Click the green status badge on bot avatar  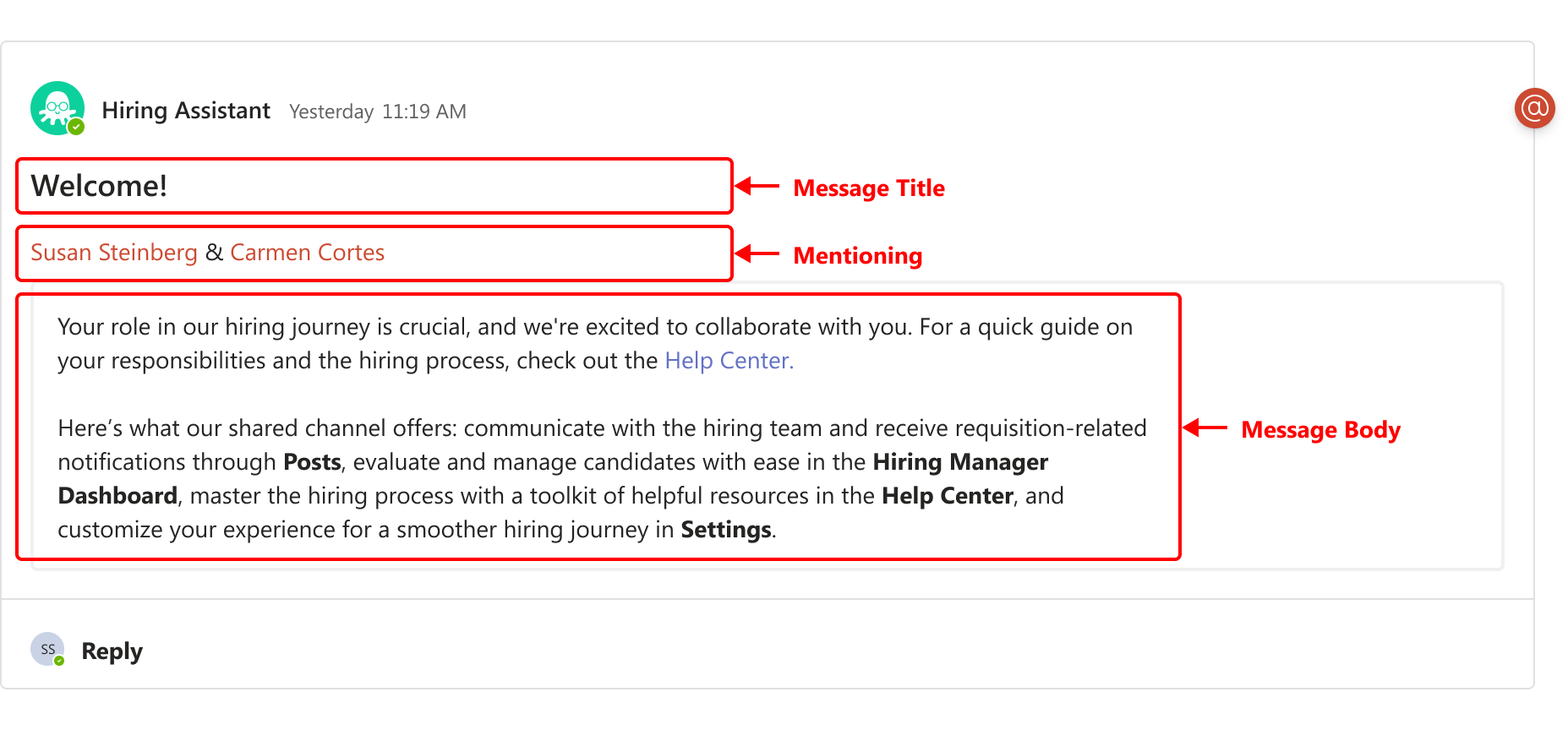76,127
